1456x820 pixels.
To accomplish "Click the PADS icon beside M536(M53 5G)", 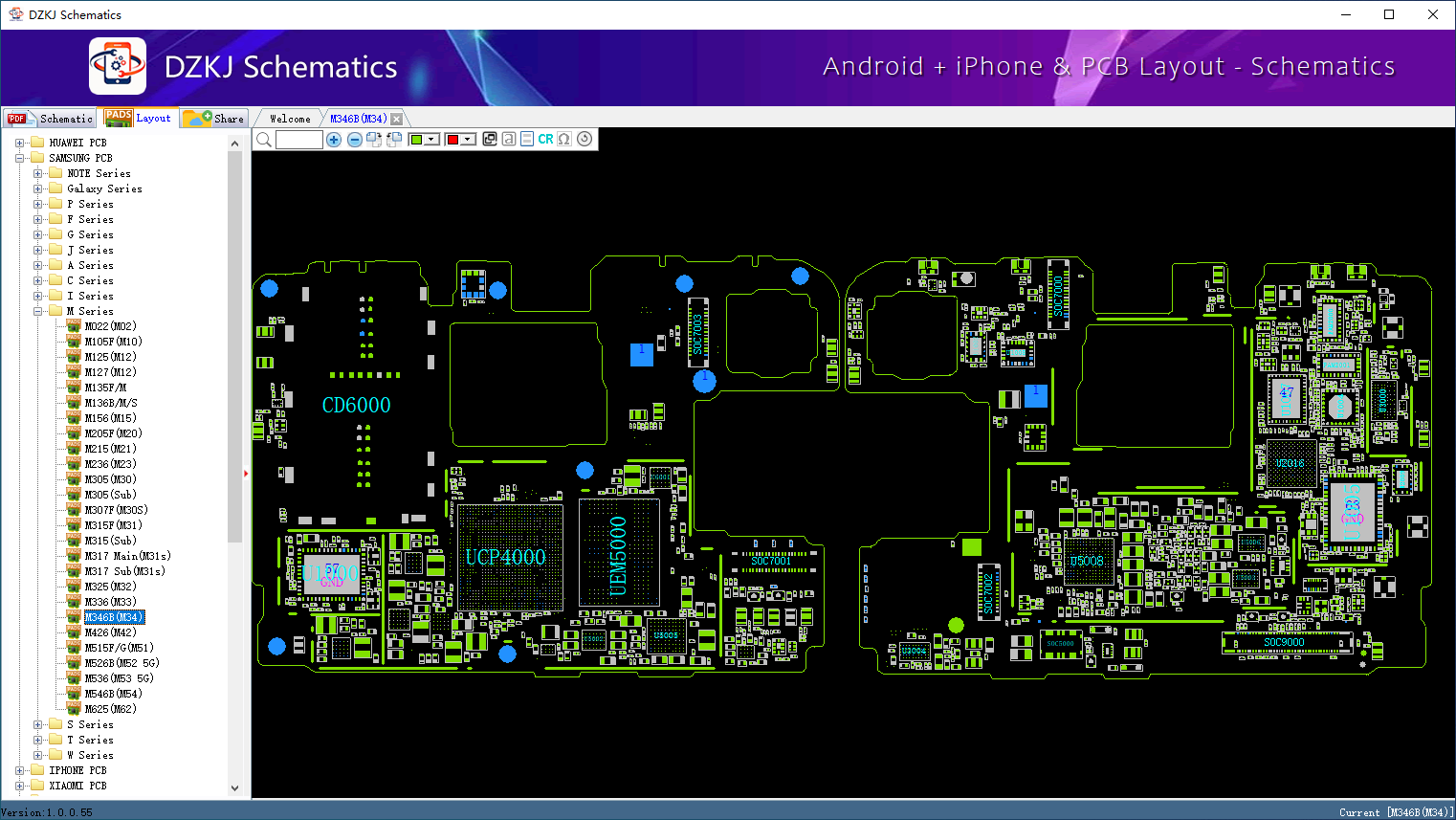I will 74,678.
